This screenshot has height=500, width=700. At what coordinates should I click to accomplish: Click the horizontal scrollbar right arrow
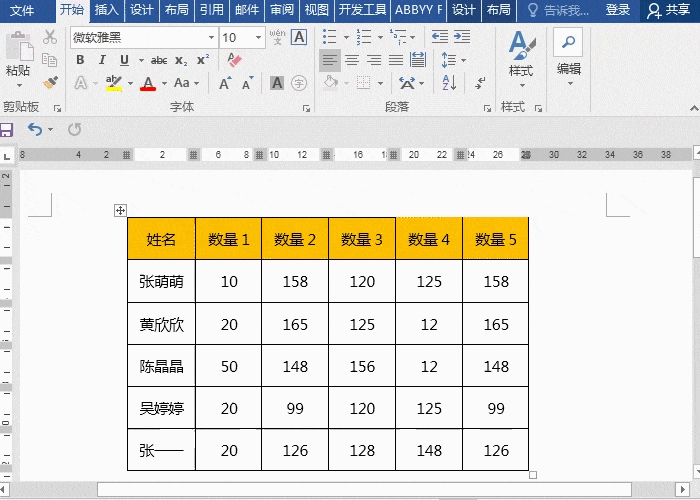[683, 489]
